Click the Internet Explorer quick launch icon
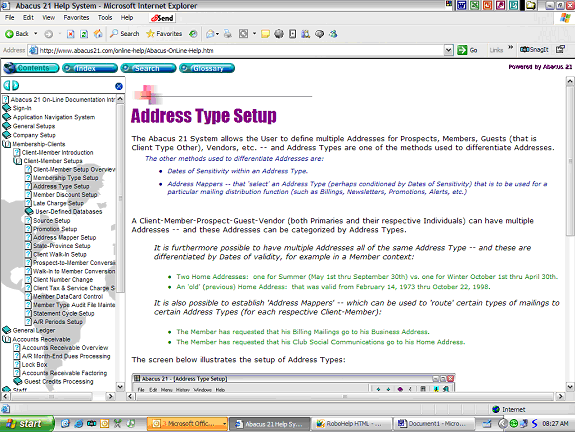The image size is (575, 432). coord(79,424)
